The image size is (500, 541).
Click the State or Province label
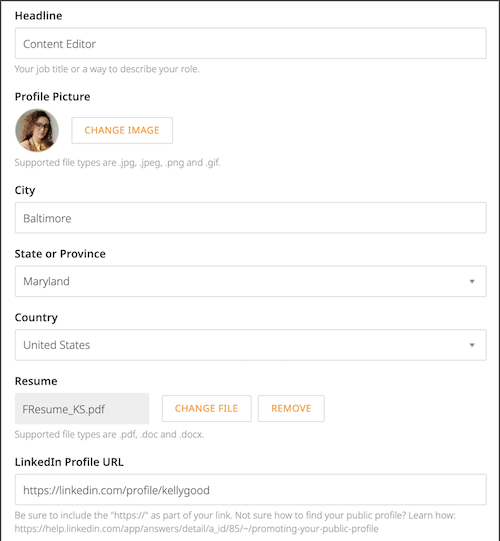coord(60,254)
